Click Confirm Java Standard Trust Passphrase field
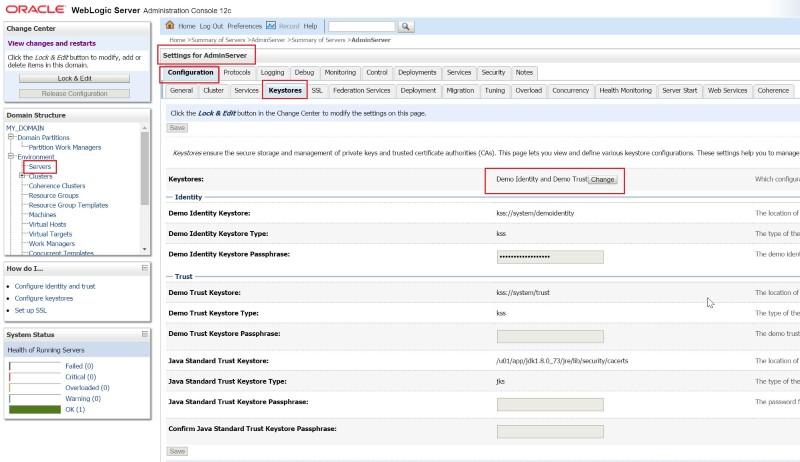800x462 pixels. [550, 431]
